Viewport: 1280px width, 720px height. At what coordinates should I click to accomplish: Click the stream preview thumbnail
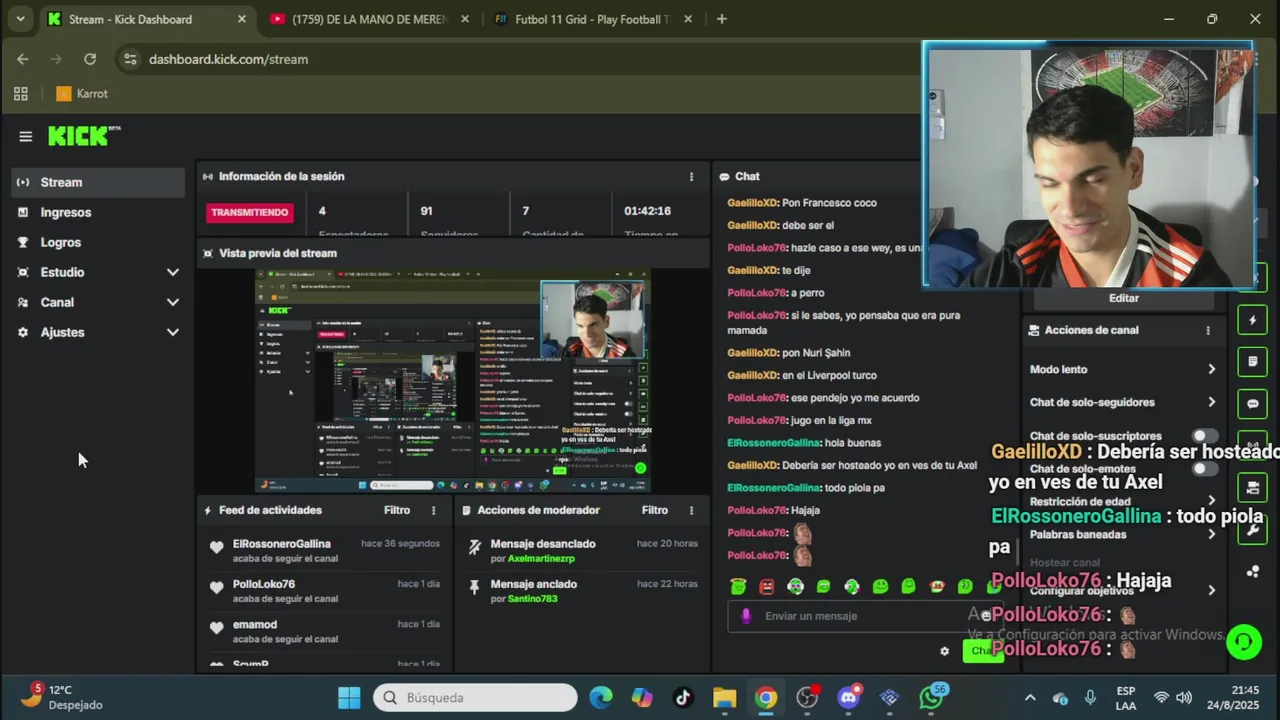[452, 381]
